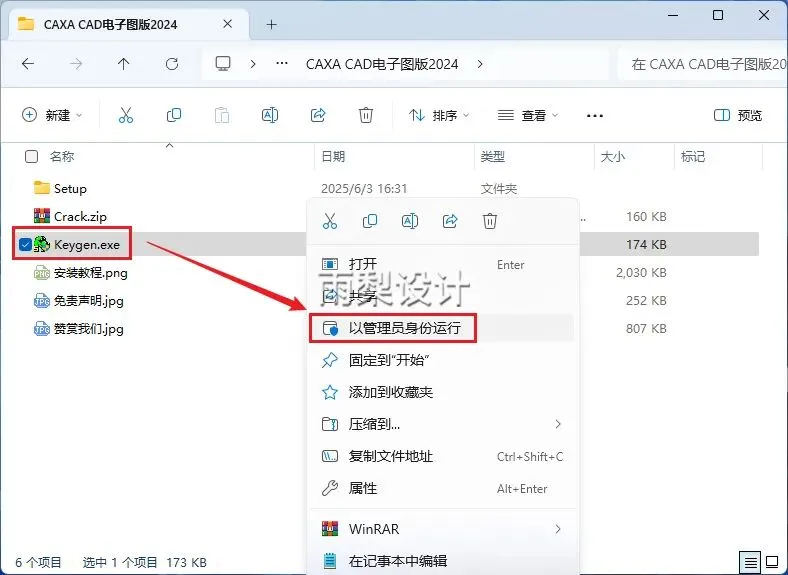The height and width of the screenshot is (575, 788).
Task: Expand the WinRAR submenu
Action: pyautogui.click(x=558, y=529)
